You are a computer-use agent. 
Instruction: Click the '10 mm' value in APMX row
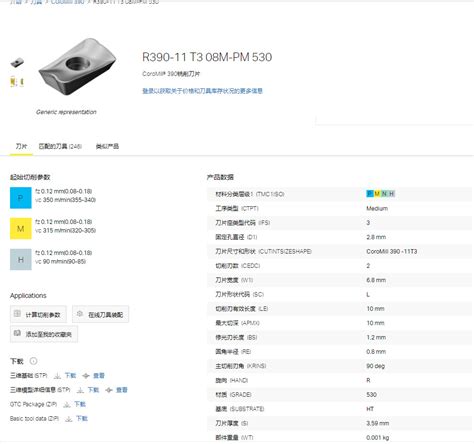[x=375, y=323]
